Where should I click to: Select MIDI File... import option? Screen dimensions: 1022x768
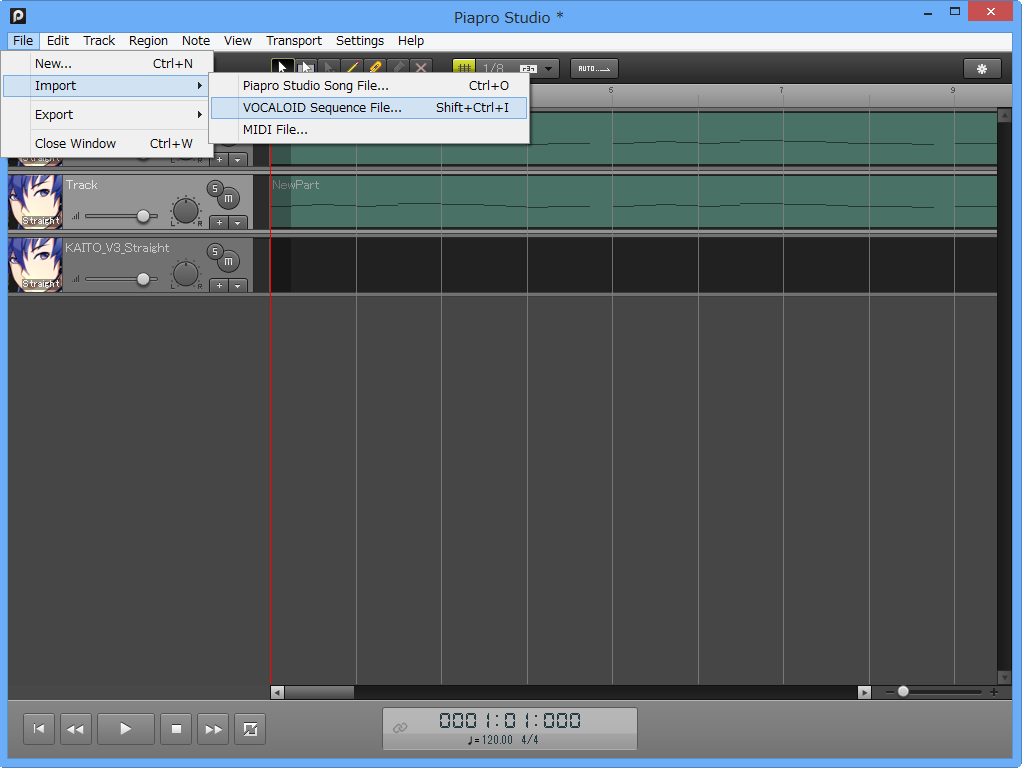click(x=369, y=130)
